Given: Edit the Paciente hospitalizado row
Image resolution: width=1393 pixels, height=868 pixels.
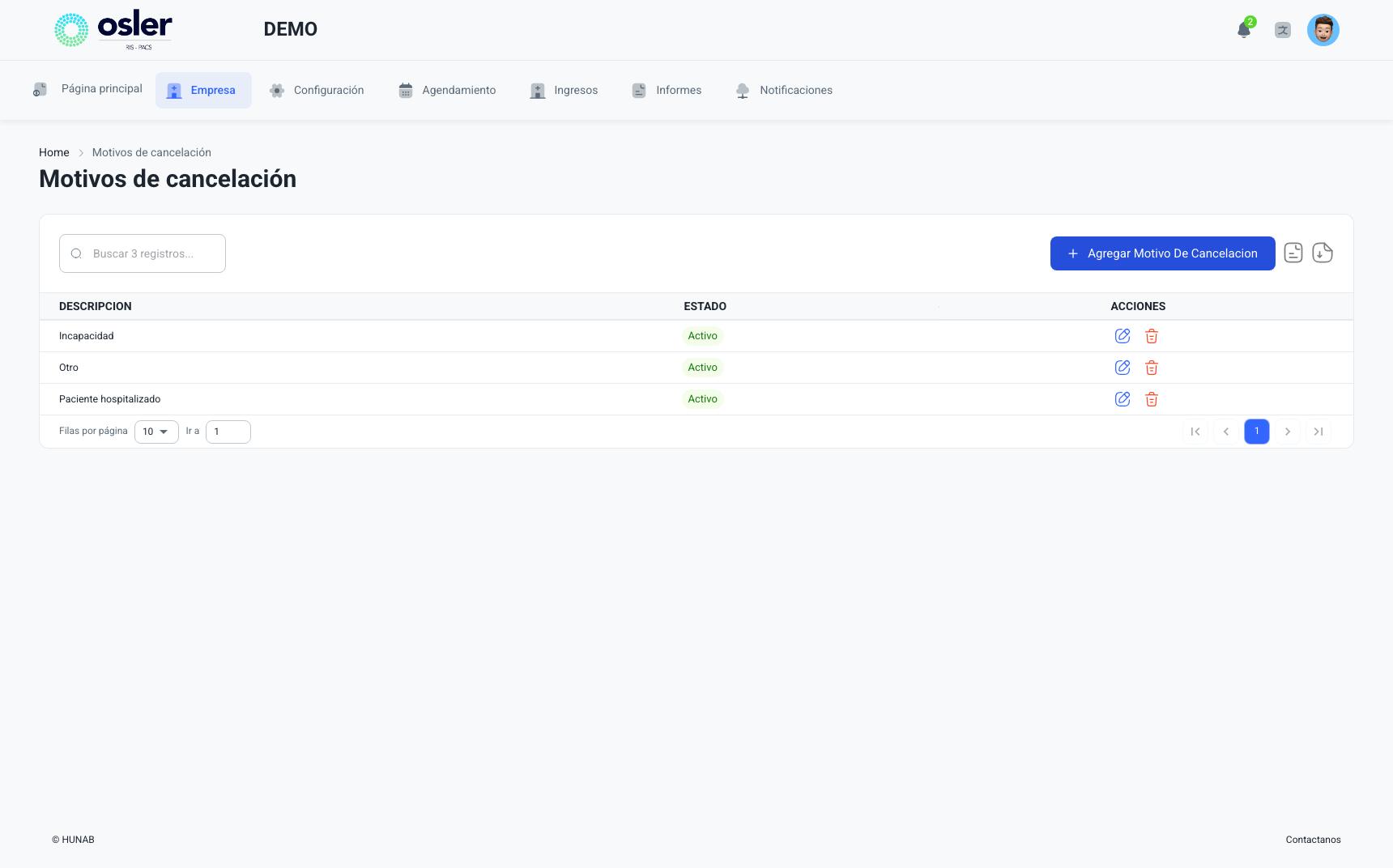Looking at the screenshot, I should point(1122,399).
